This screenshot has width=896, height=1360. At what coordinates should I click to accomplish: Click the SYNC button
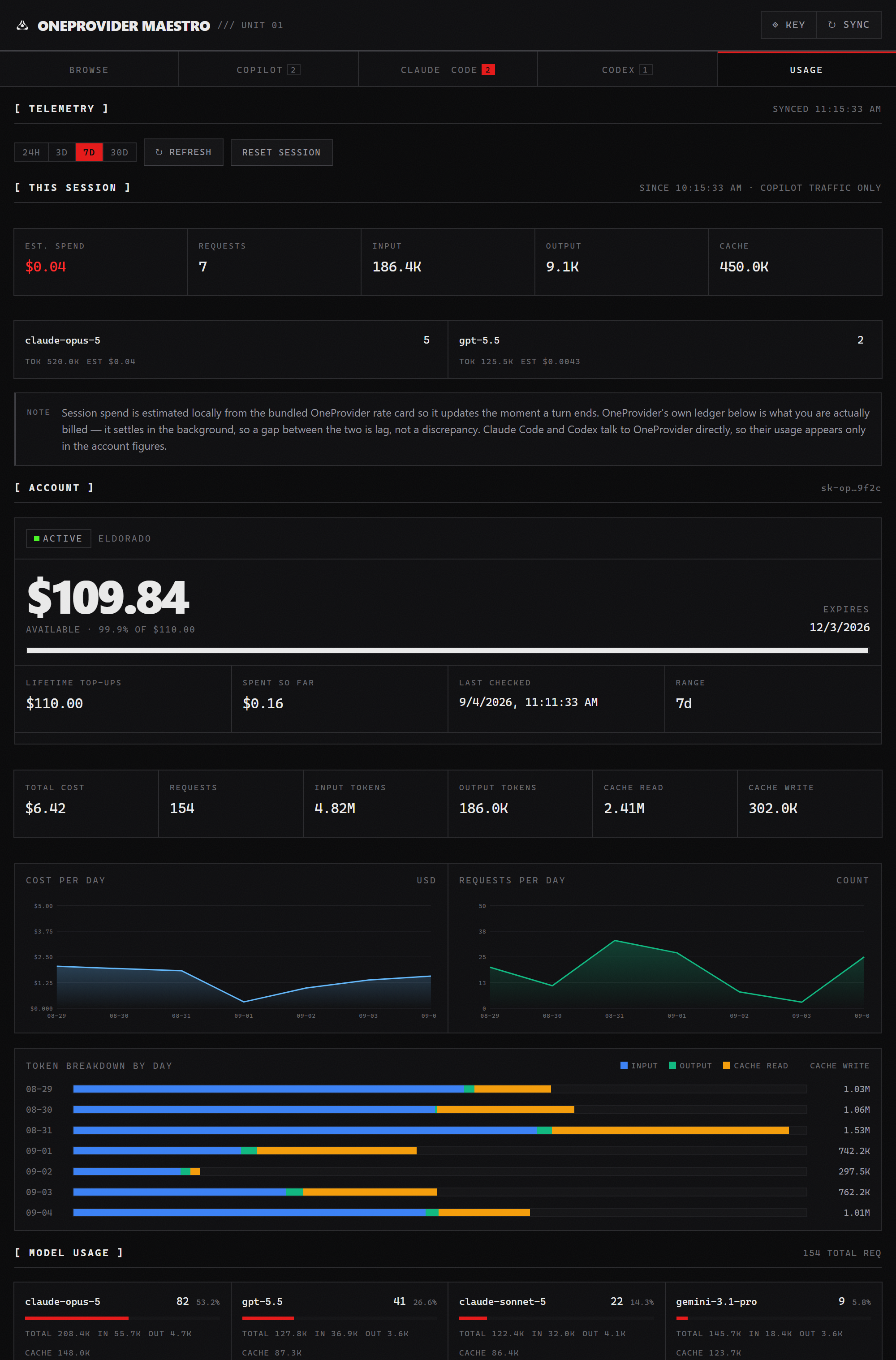pyautogui.click(x=849, y=25)
